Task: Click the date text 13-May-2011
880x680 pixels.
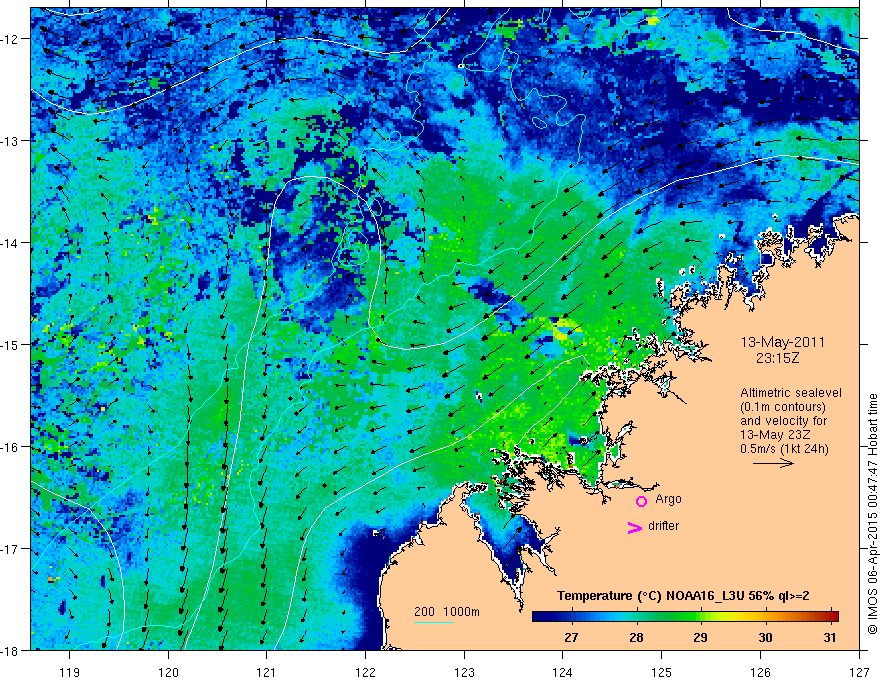Action: (783, 342)
